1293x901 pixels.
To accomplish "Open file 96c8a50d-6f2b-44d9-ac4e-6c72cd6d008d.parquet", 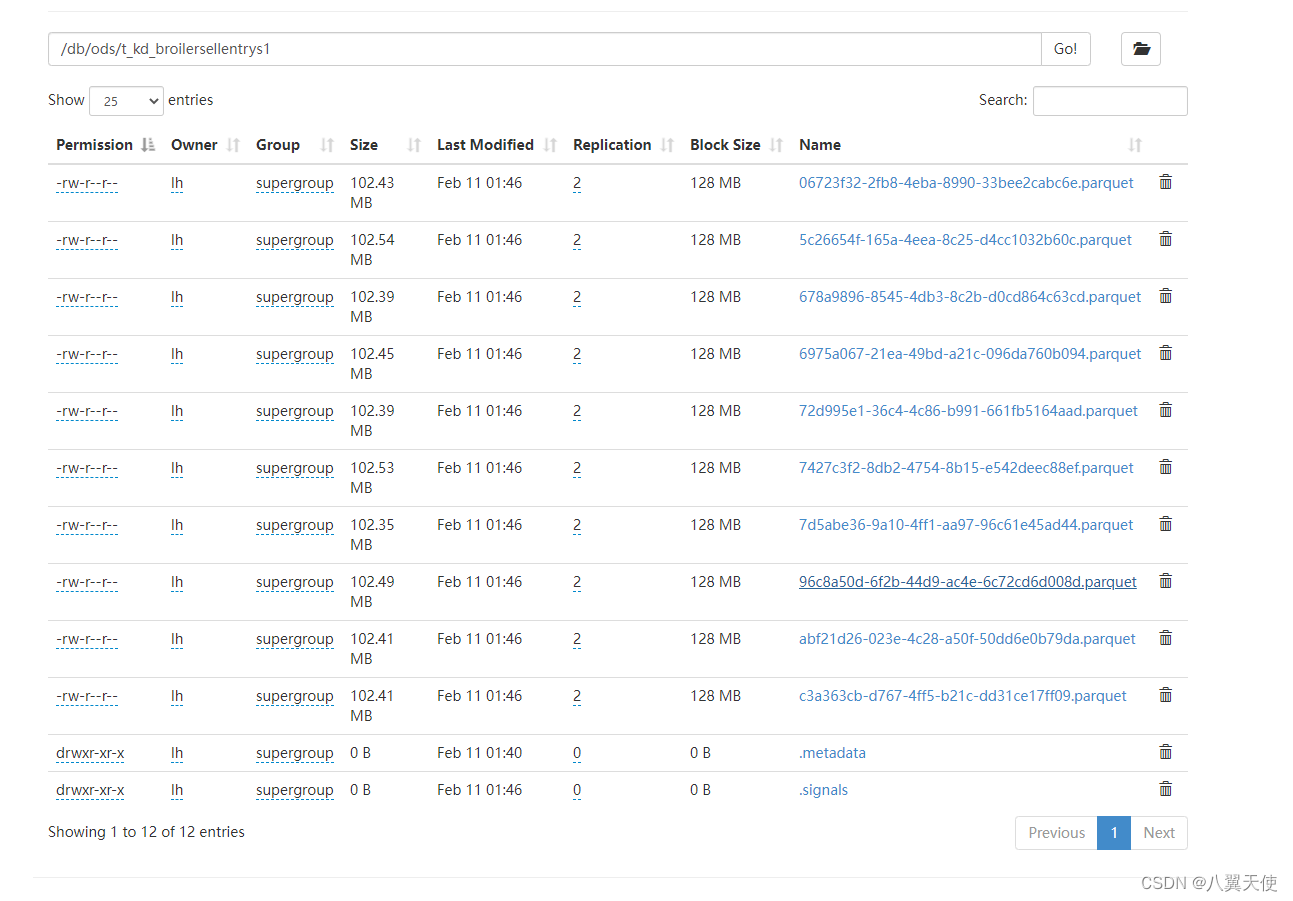I will (x=968, y=582).
